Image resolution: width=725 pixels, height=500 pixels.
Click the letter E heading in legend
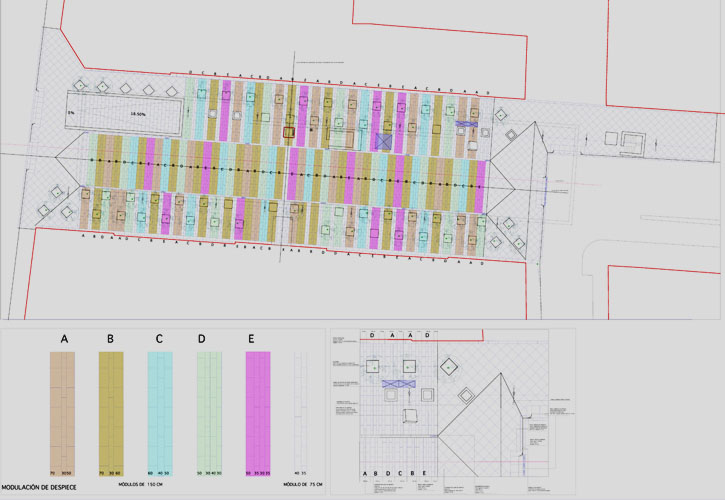[x=250, y=340]
